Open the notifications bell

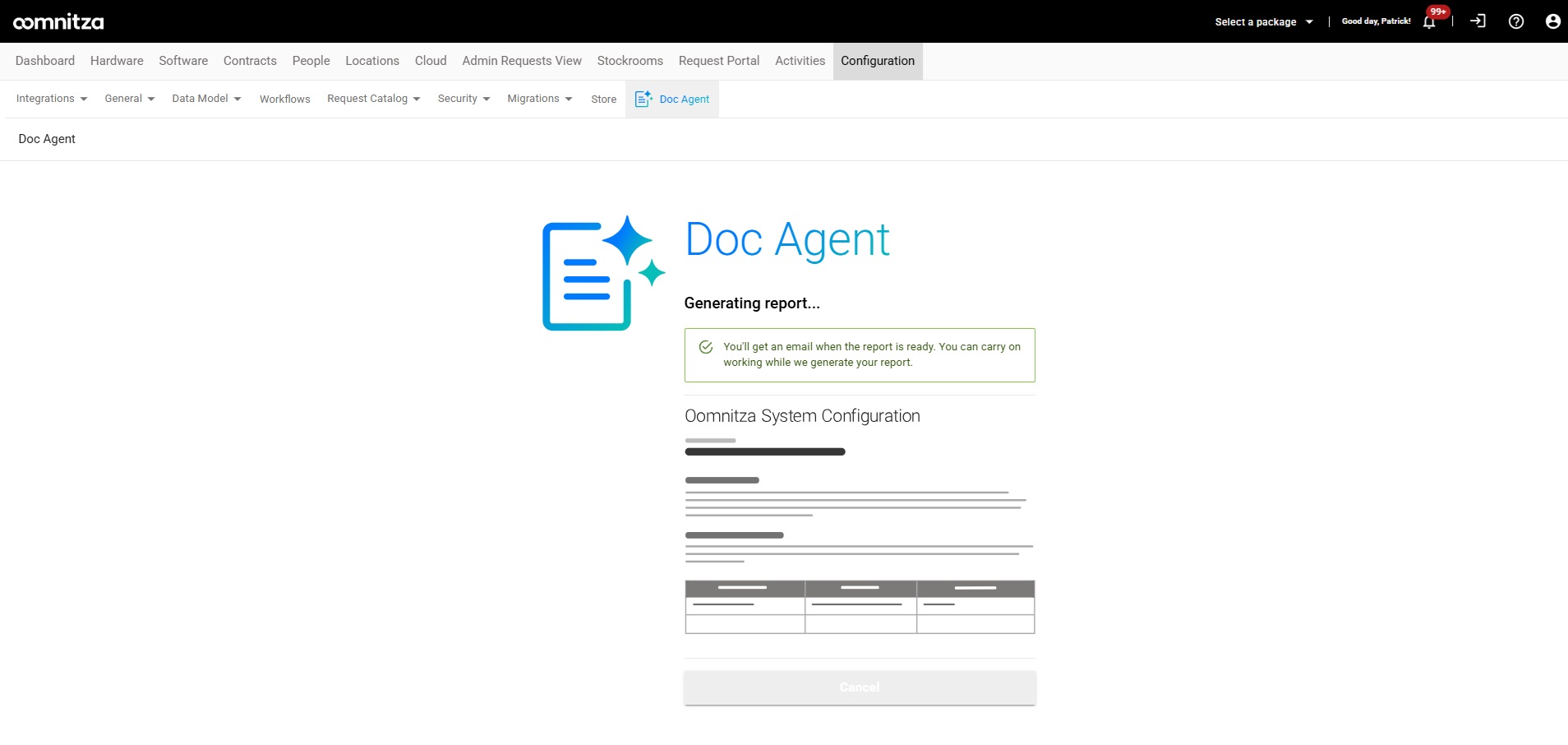click(x=1429, y=22)
